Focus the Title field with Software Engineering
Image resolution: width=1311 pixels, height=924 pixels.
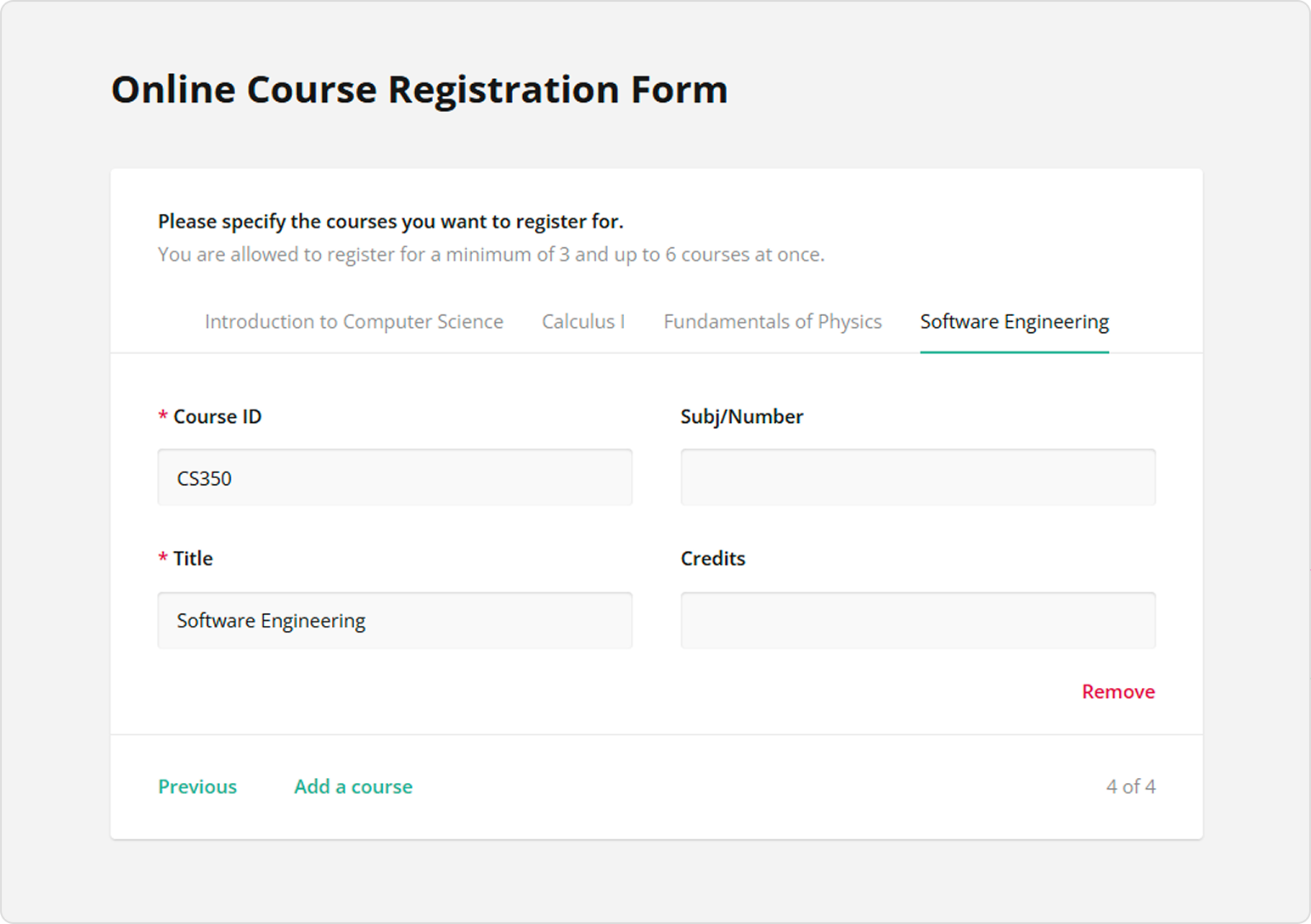395,621
